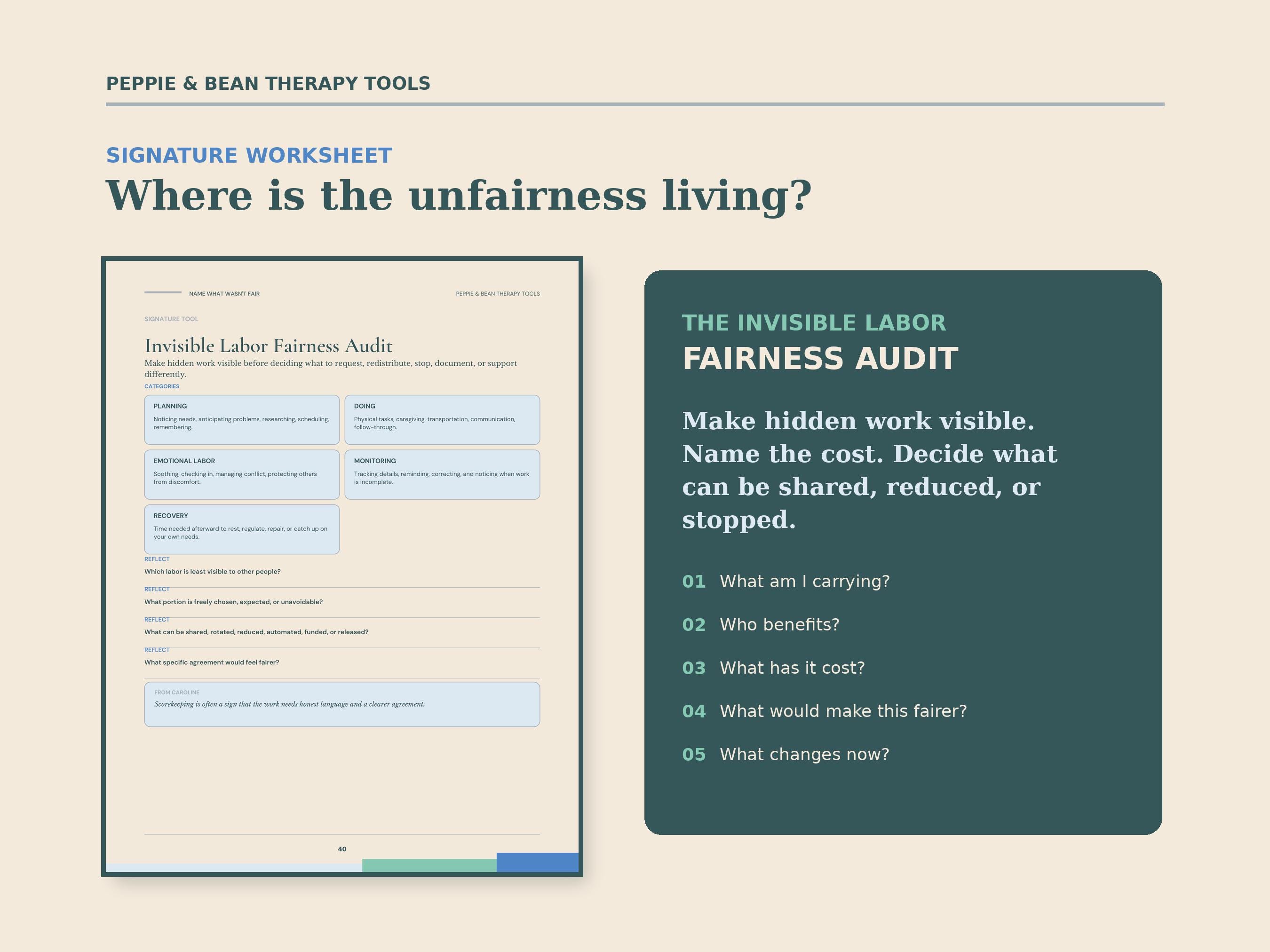
Task: Click 'What can be shared, rotated, reduced' question
Action: pyautogui.click(x=257, y=632)
